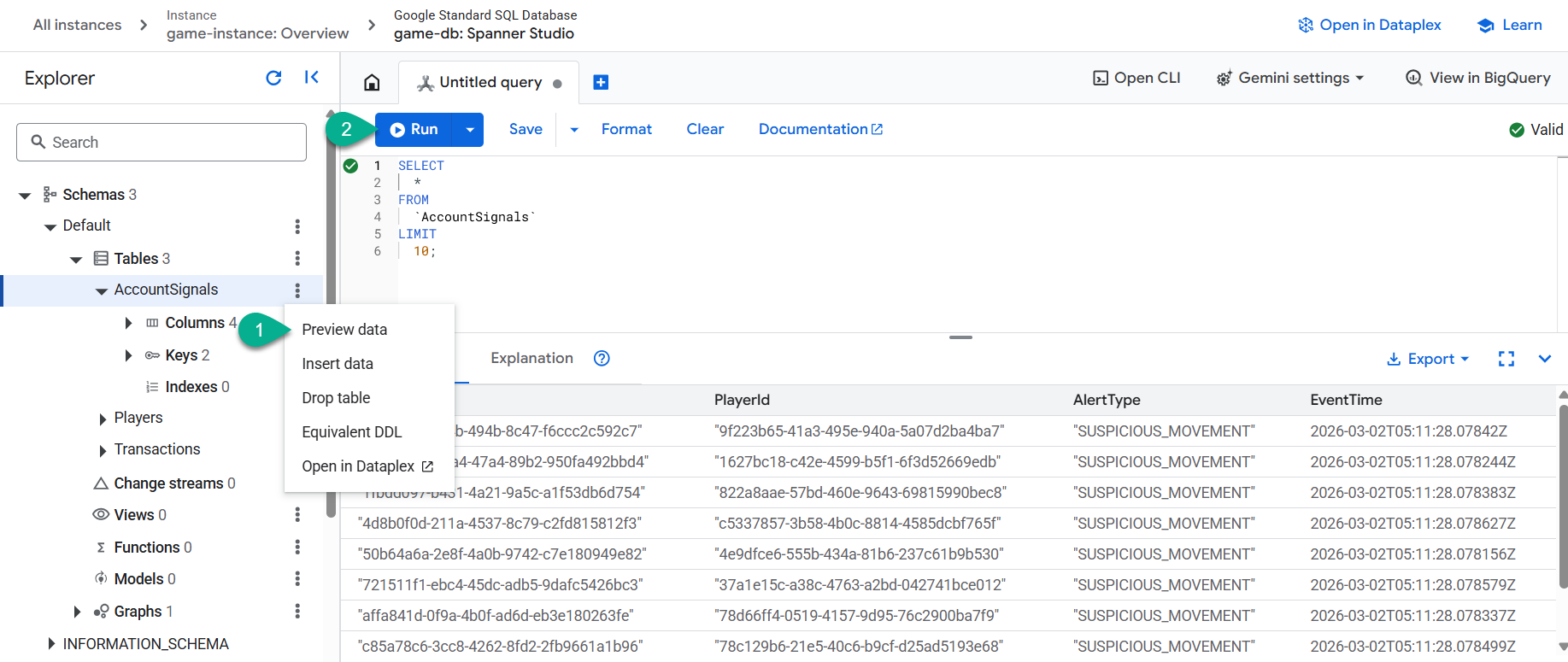Expand the Players table node
This screenshot has width=1568, height=662.
click(103, 419)
